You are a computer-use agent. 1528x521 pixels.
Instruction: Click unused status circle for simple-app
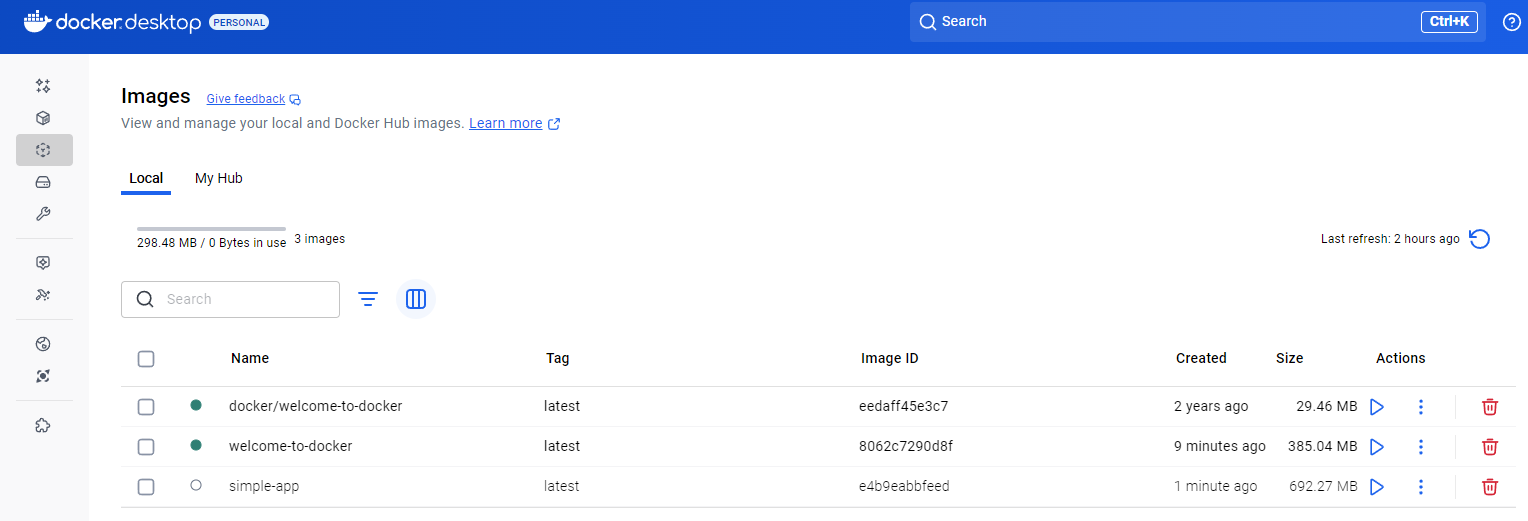tap(196, 485)
